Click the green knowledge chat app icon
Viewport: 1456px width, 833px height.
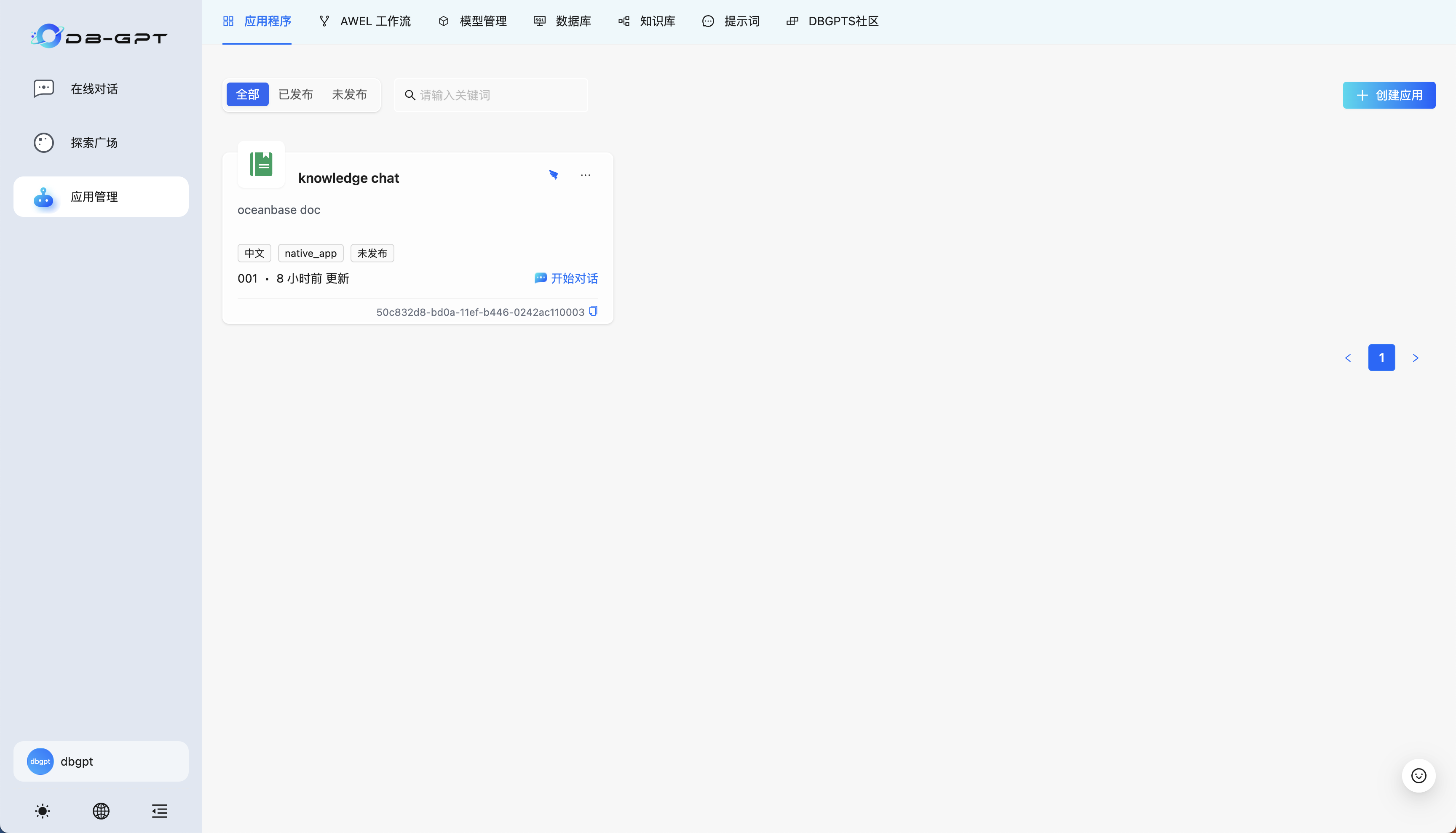261,164
